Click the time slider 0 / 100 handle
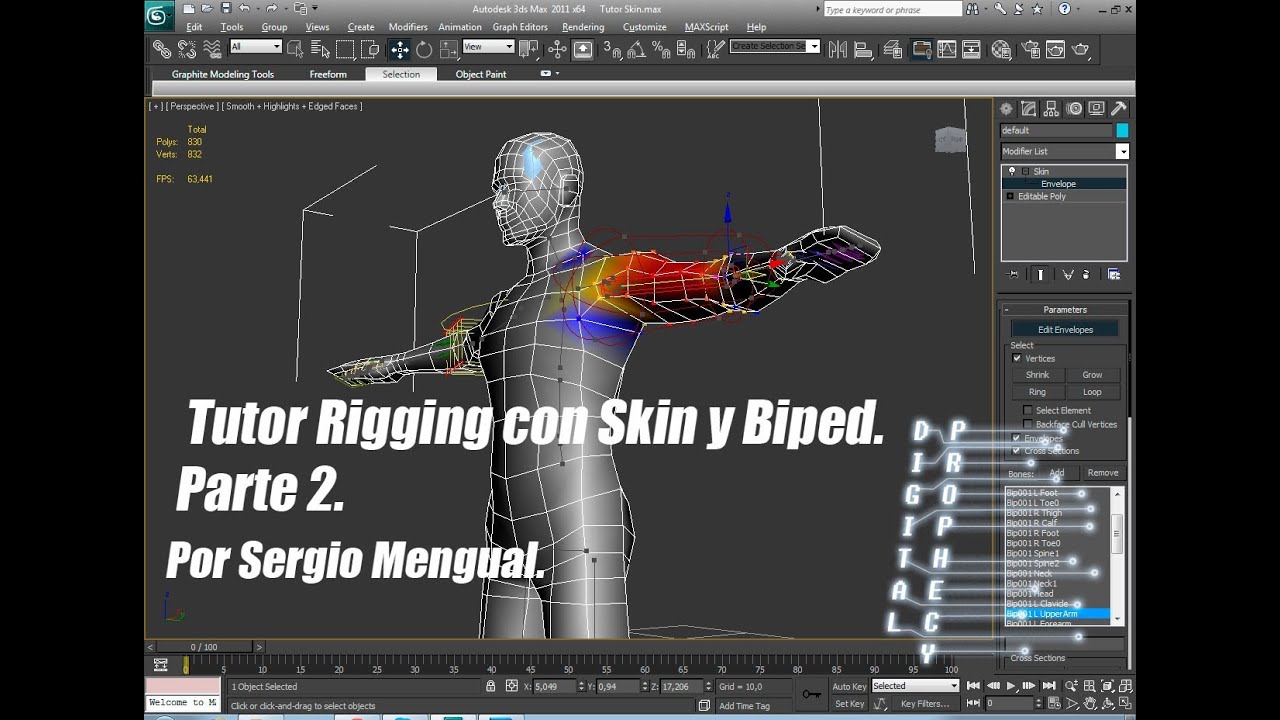Screen dimensions: 1280x720 pyautogui.click(x=204, y=647)
